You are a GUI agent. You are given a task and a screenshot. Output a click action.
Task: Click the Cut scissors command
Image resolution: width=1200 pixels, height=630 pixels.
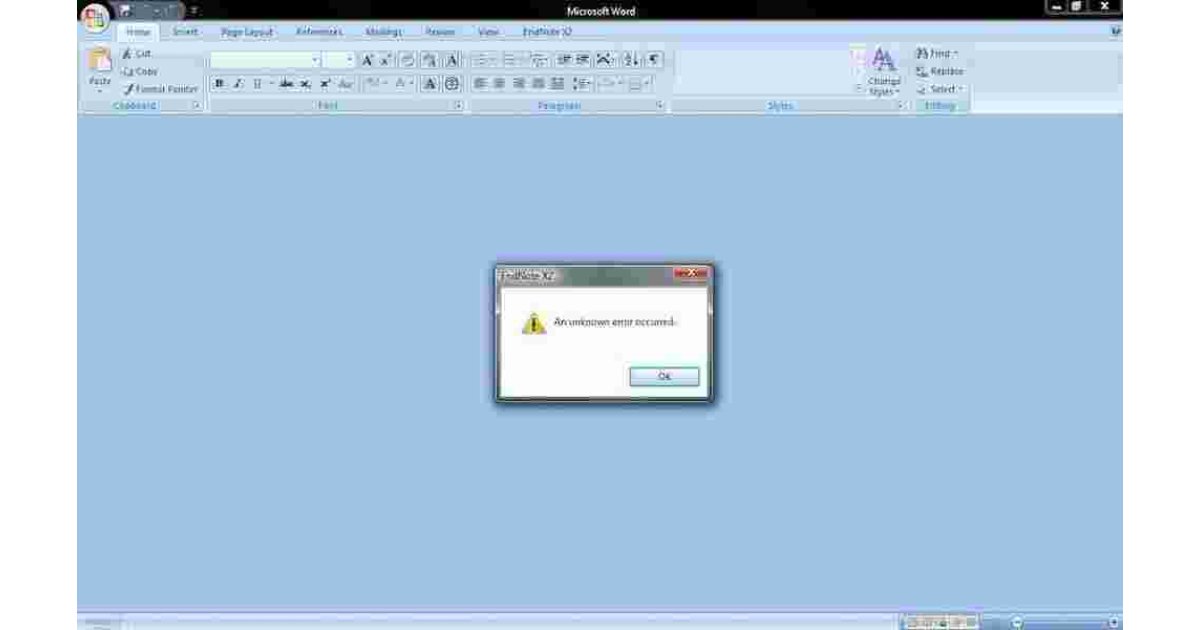[137, 54]
